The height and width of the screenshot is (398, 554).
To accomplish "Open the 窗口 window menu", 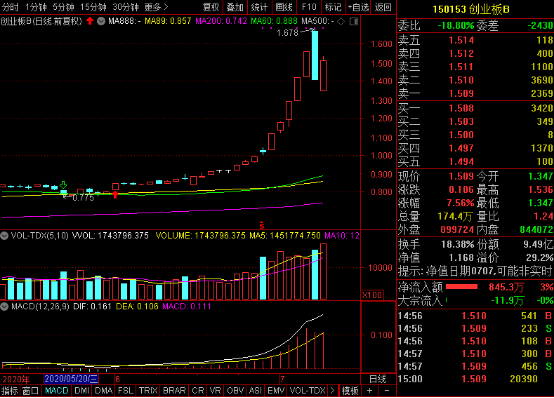I will tap(30, 391).
